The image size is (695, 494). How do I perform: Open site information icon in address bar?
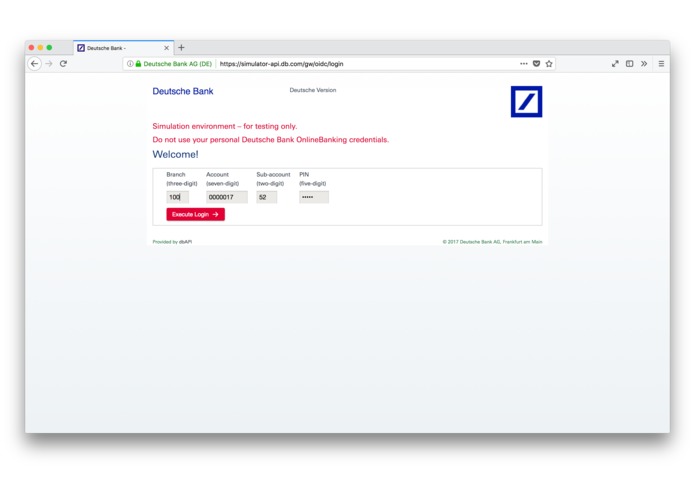pos(130,64)
